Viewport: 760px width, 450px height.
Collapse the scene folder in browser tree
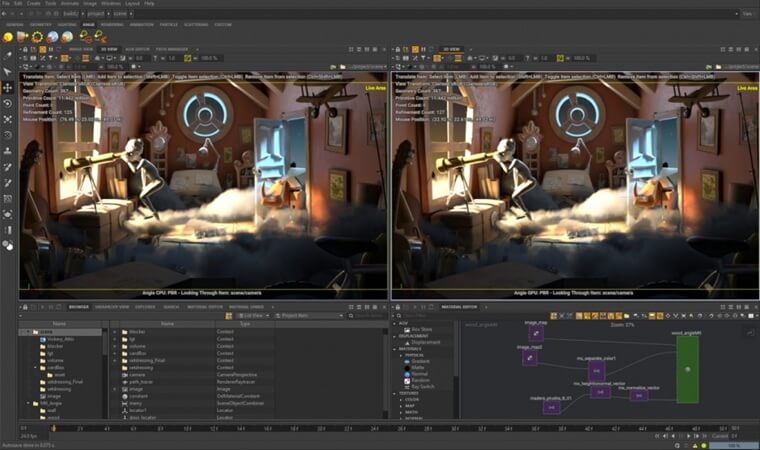point(28,332)
